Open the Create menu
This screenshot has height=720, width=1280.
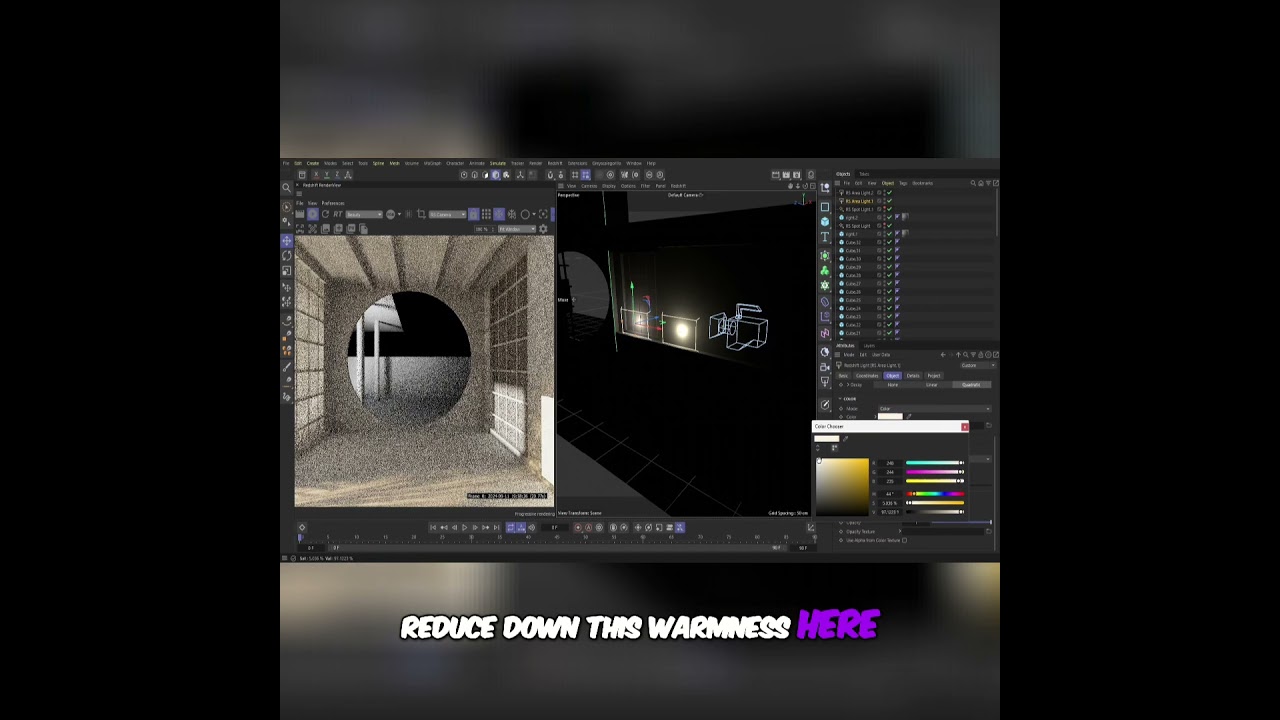[313, 163]
